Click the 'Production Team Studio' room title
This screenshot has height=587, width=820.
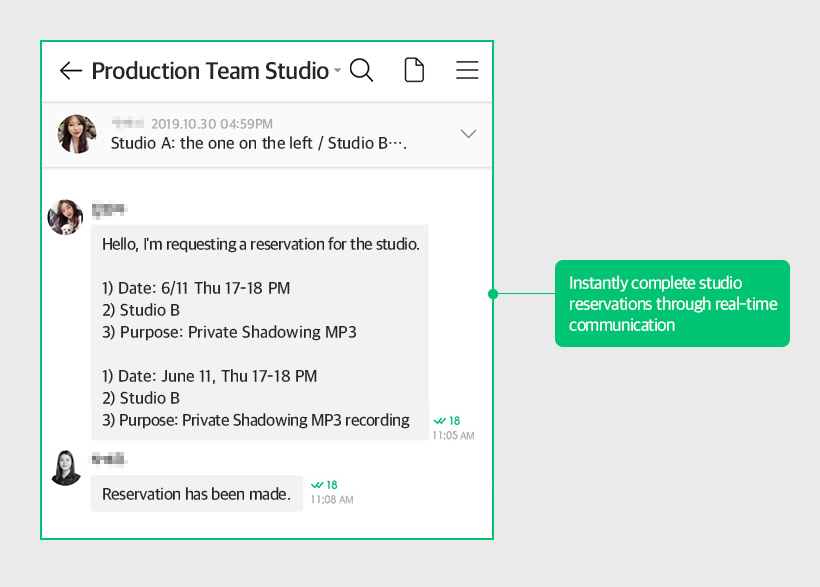[x=210, y=71]
